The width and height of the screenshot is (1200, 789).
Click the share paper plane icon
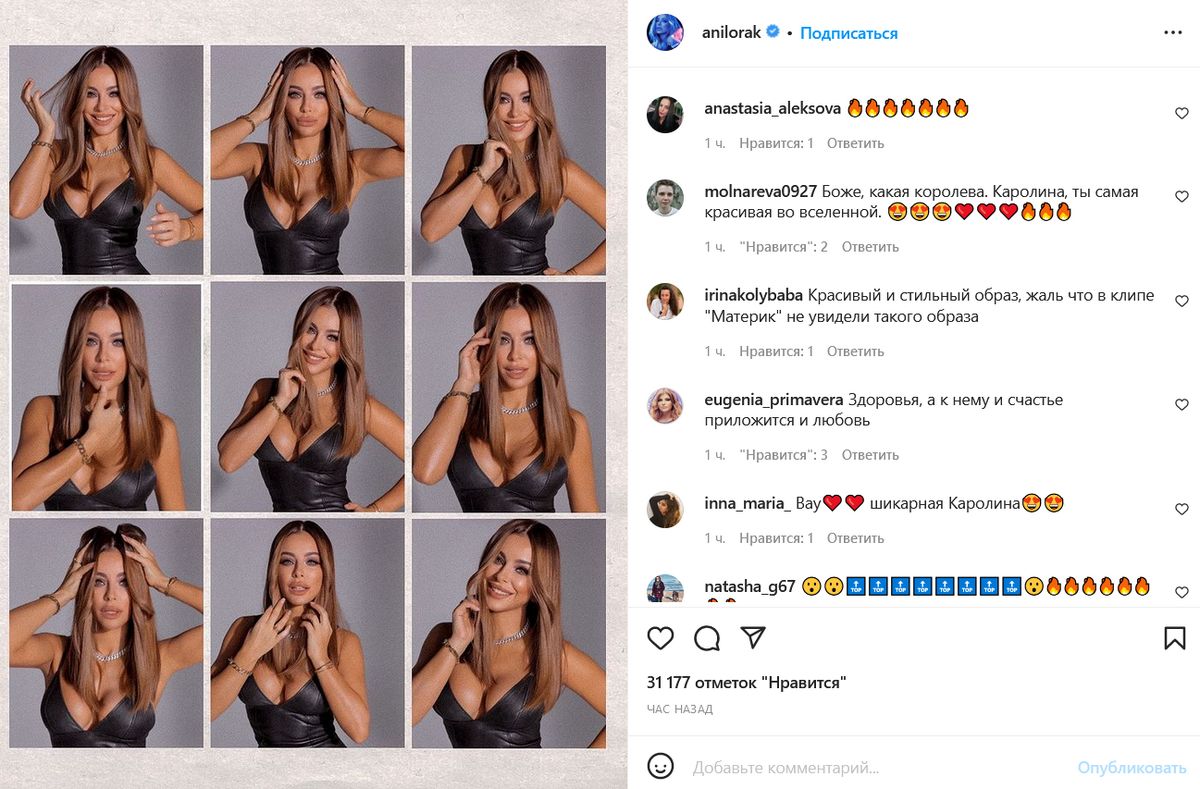point(753,638)
